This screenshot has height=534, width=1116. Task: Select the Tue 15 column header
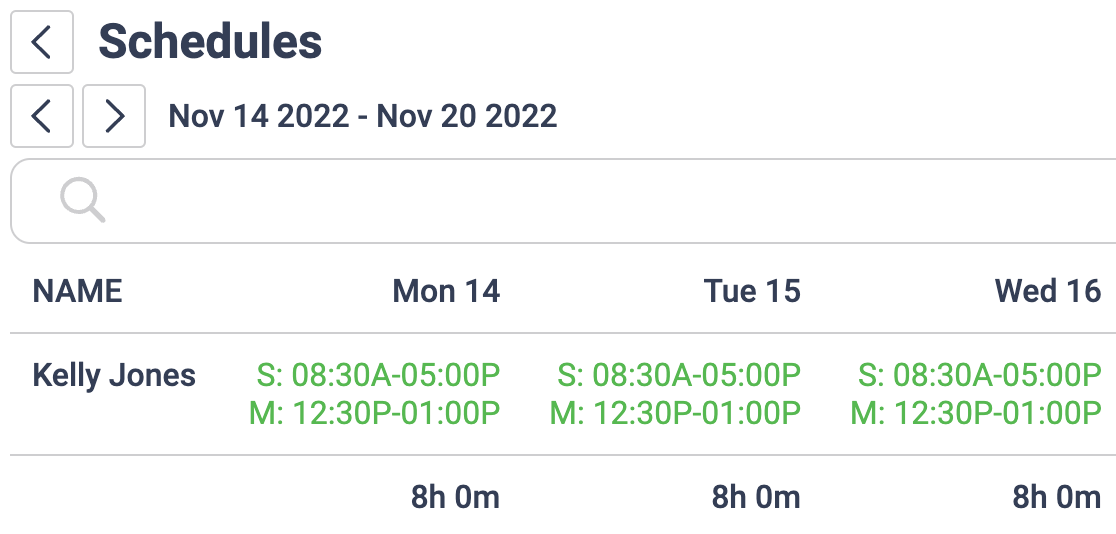coord(752,291)
